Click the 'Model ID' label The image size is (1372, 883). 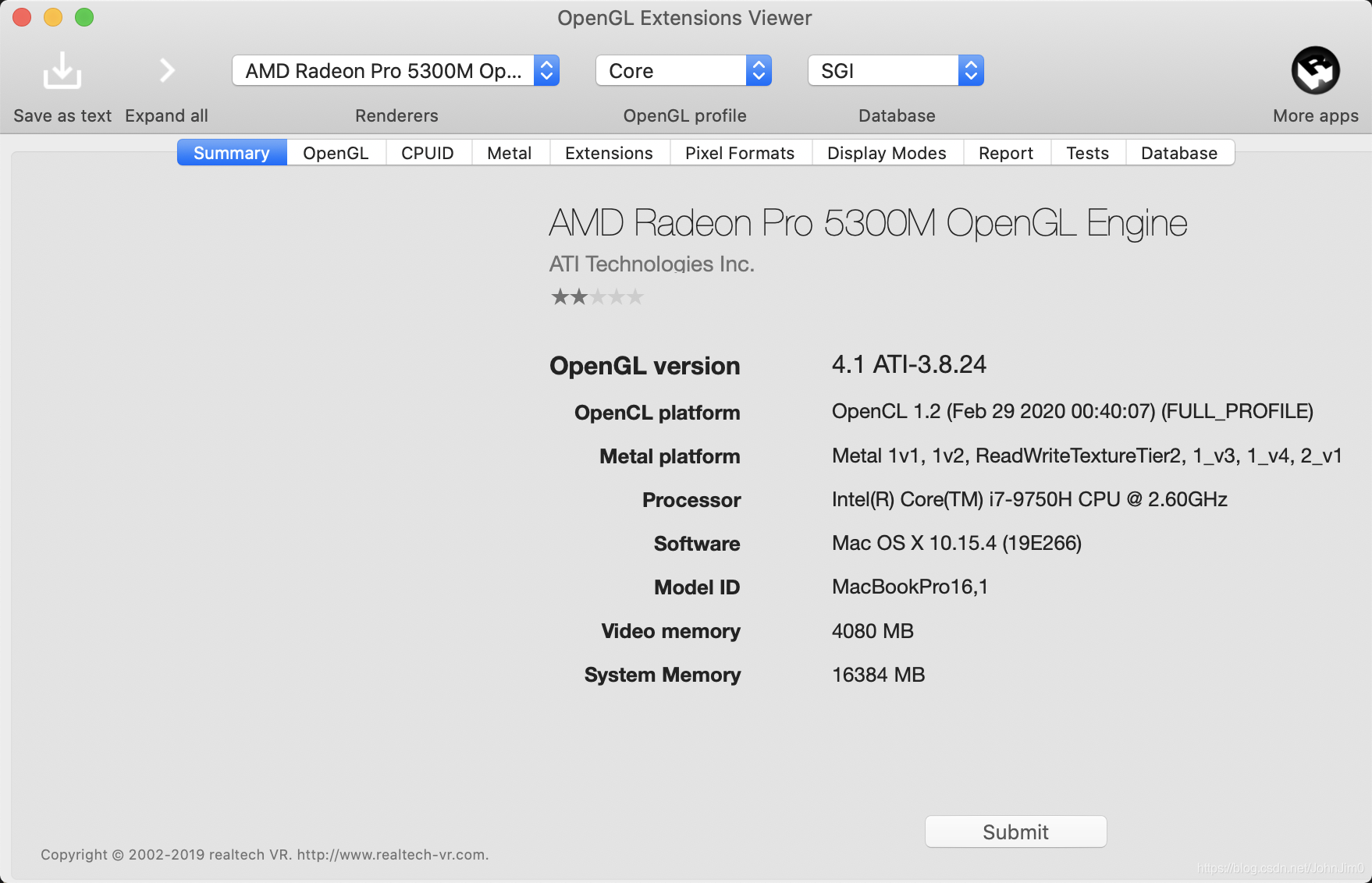[x=697, y=587]
